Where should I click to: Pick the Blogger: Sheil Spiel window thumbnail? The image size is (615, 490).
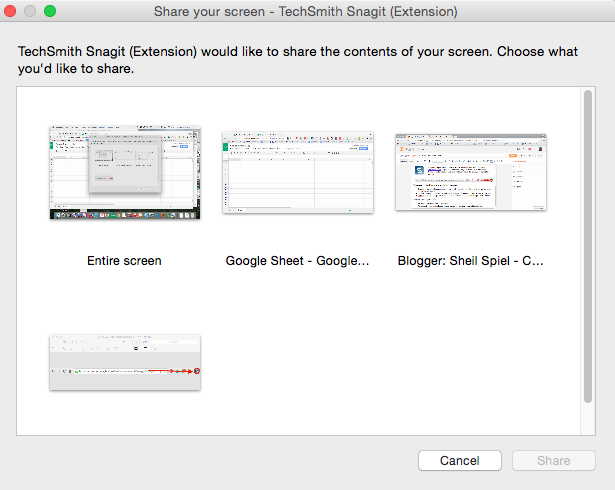tap(471, 170)
